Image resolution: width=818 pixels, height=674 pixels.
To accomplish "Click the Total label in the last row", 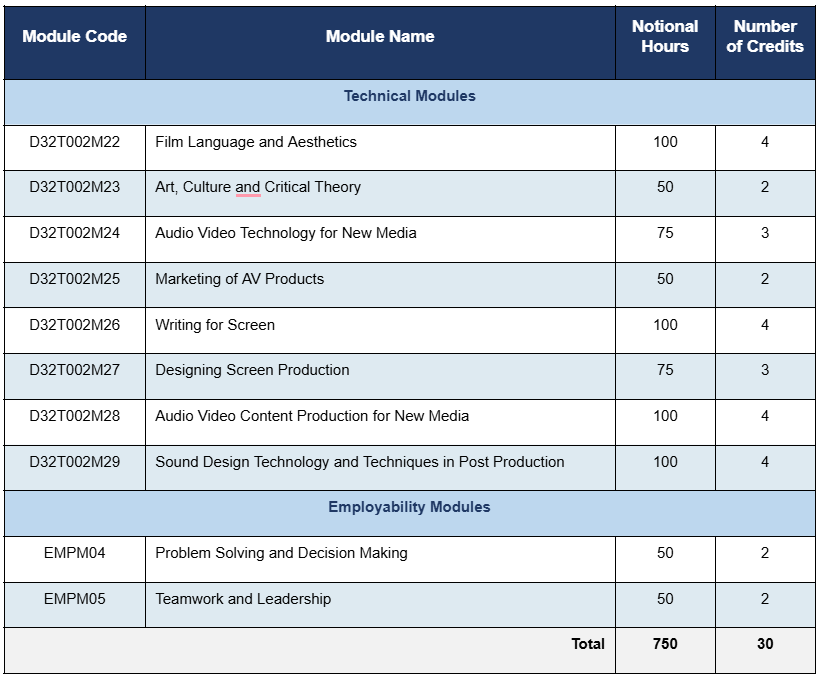I will pyautogui.click(x=588, y=644).
